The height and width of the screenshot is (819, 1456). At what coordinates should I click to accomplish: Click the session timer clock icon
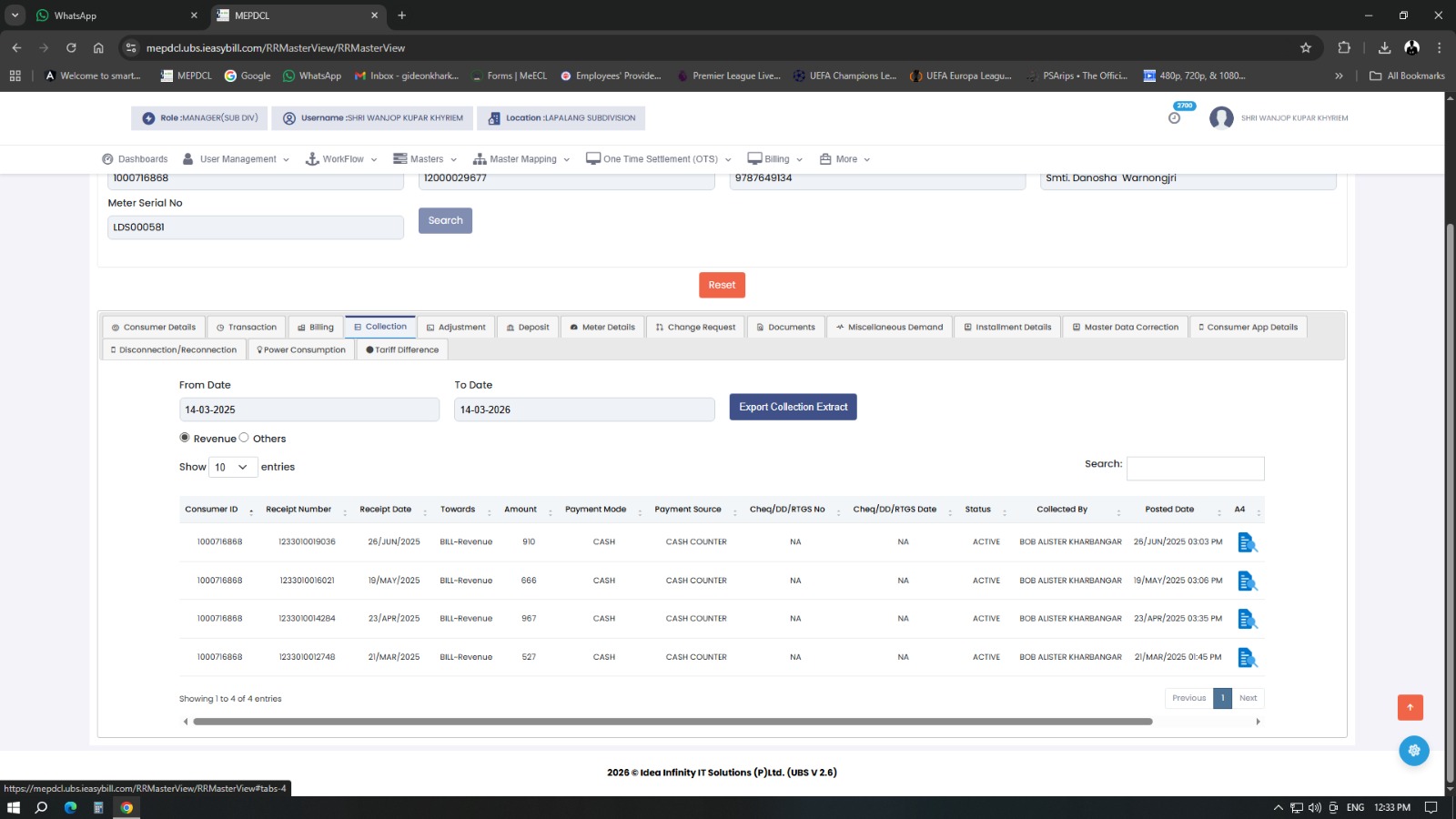[1175, 117]
